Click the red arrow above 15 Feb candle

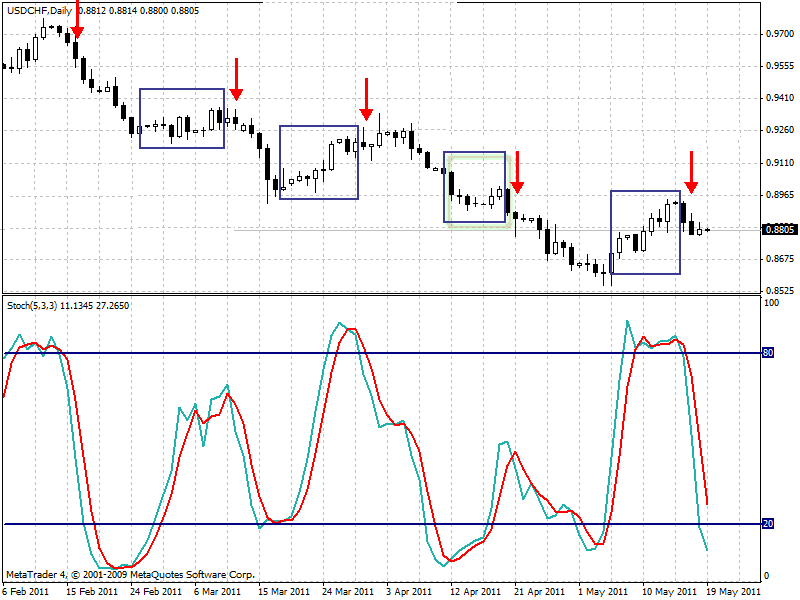(77, 19)
